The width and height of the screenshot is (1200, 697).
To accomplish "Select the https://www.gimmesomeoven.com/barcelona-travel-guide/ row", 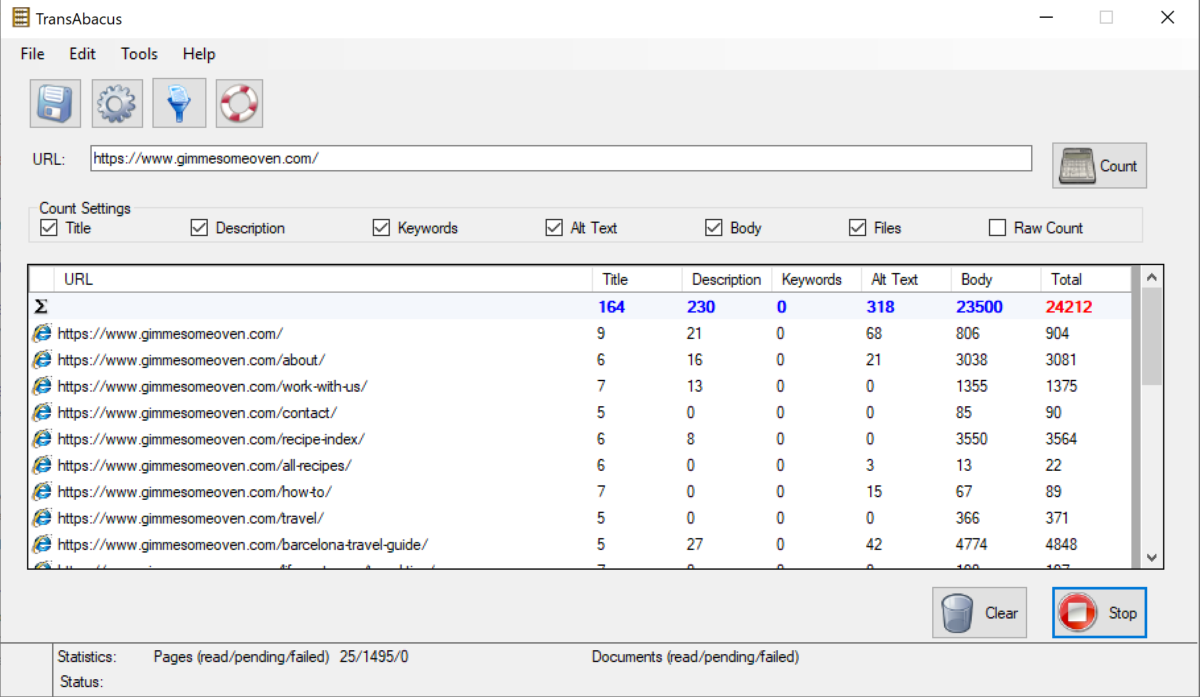I will [x=581, y=545].
